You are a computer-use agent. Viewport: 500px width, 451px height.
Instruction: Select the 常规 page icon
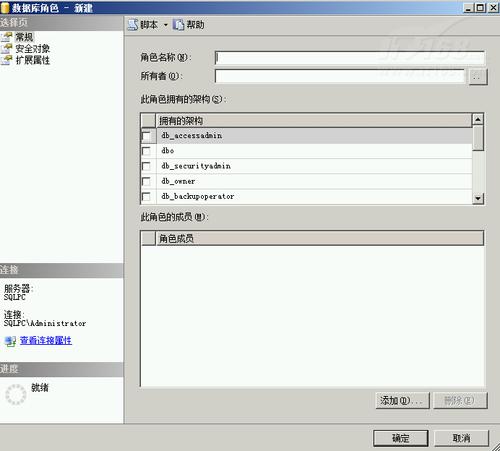7,37
